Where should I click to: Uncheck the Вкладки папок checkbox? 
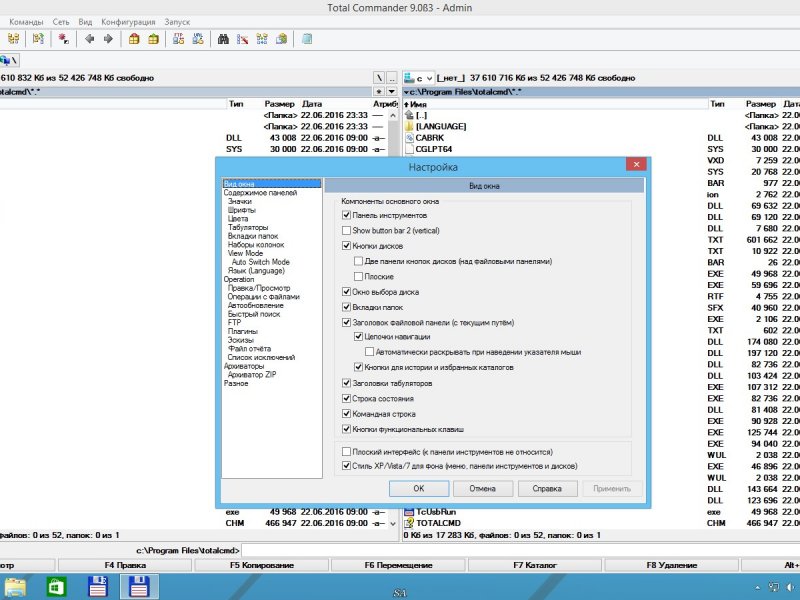pos(346,307)
